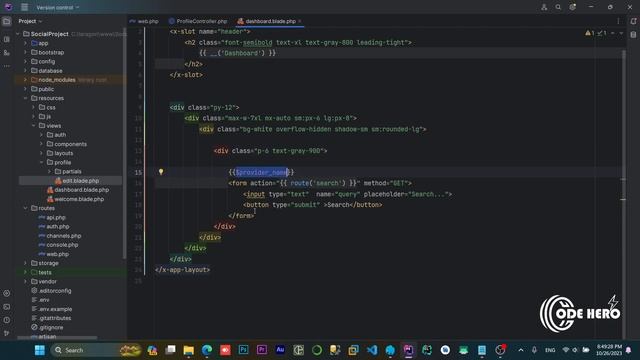
Task: Toggle the Project tool window folder icon
Action: (7, 21)
